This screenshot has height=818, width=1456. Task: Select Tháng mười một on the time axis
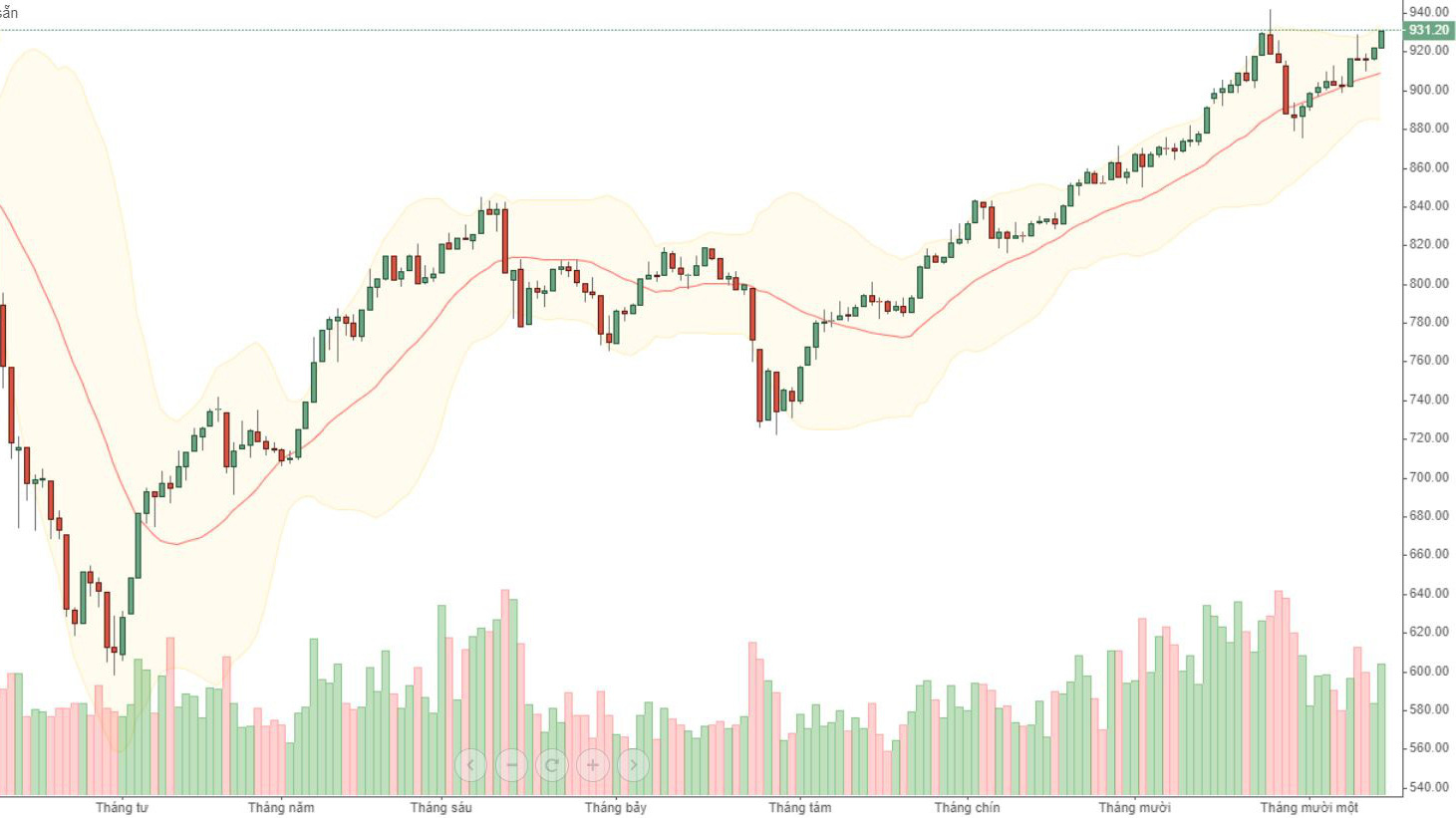1309,807
